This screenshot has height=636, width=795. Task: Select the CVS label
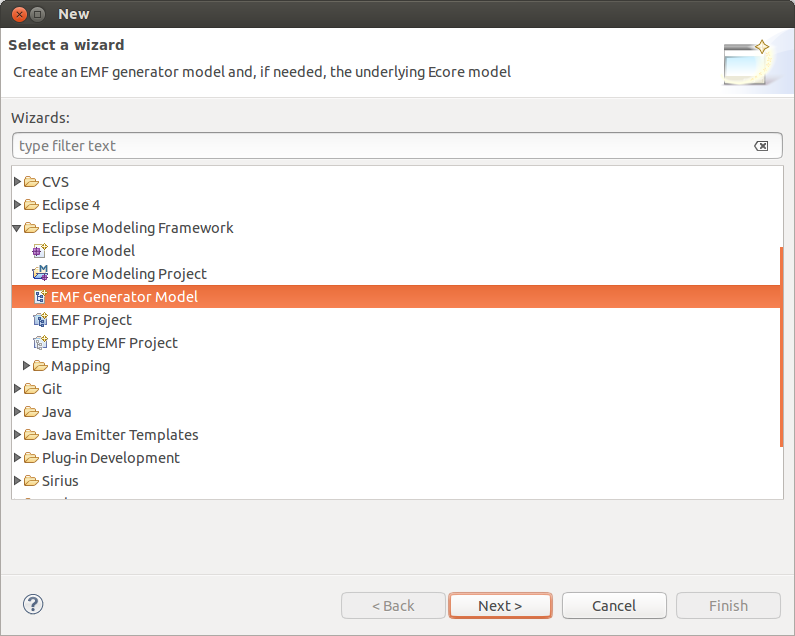click(x=55, y=182)
